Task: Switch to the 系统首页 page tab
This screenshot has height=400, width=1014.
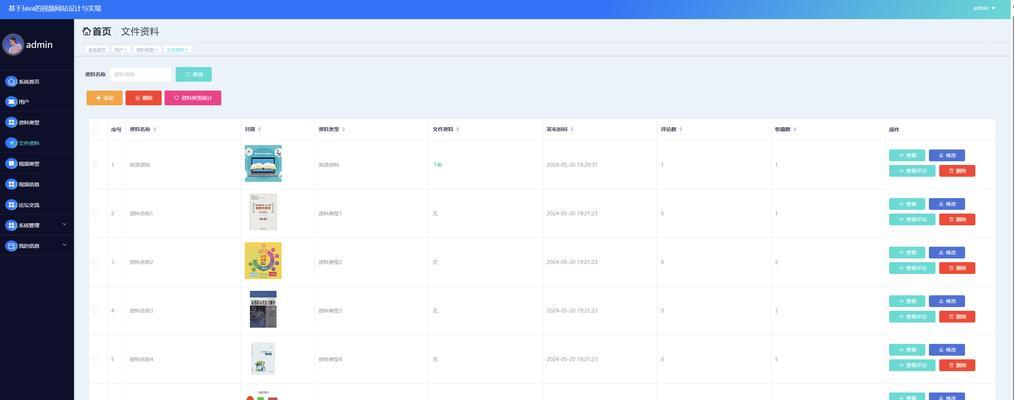Action: [x=97, y=49]
